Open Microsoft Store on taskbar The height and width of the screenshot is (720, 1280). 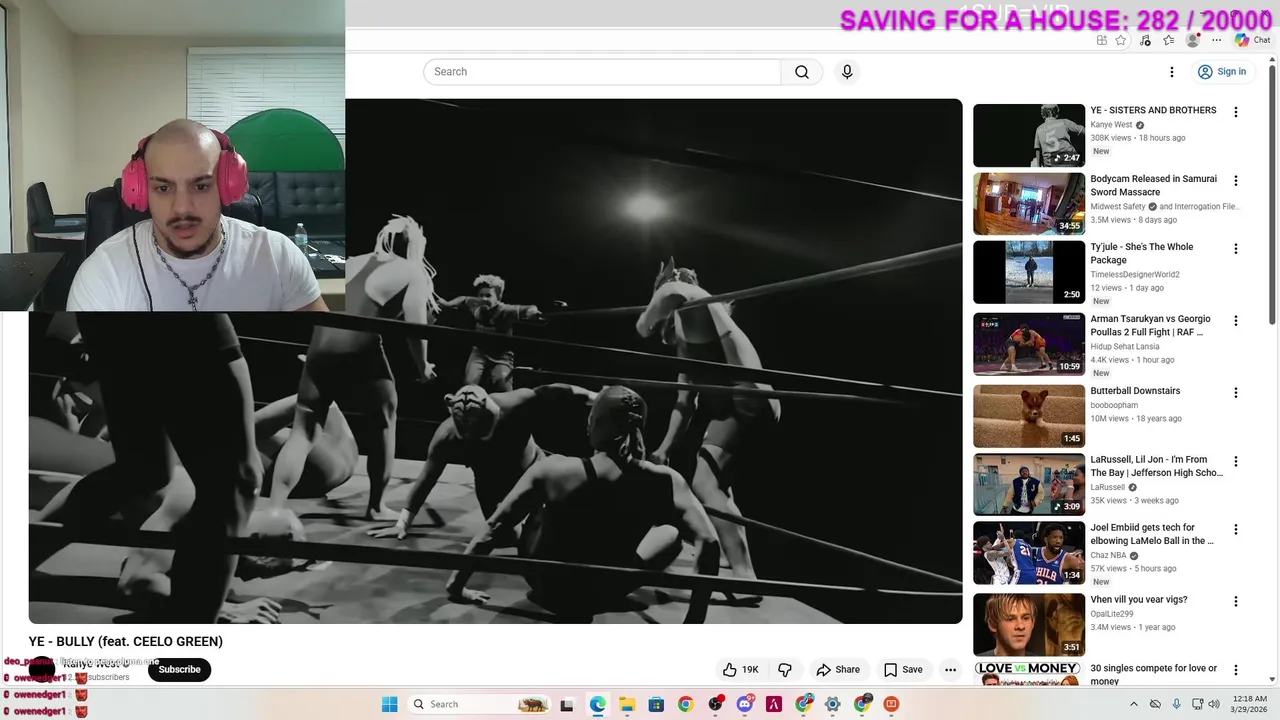(656, 704)
